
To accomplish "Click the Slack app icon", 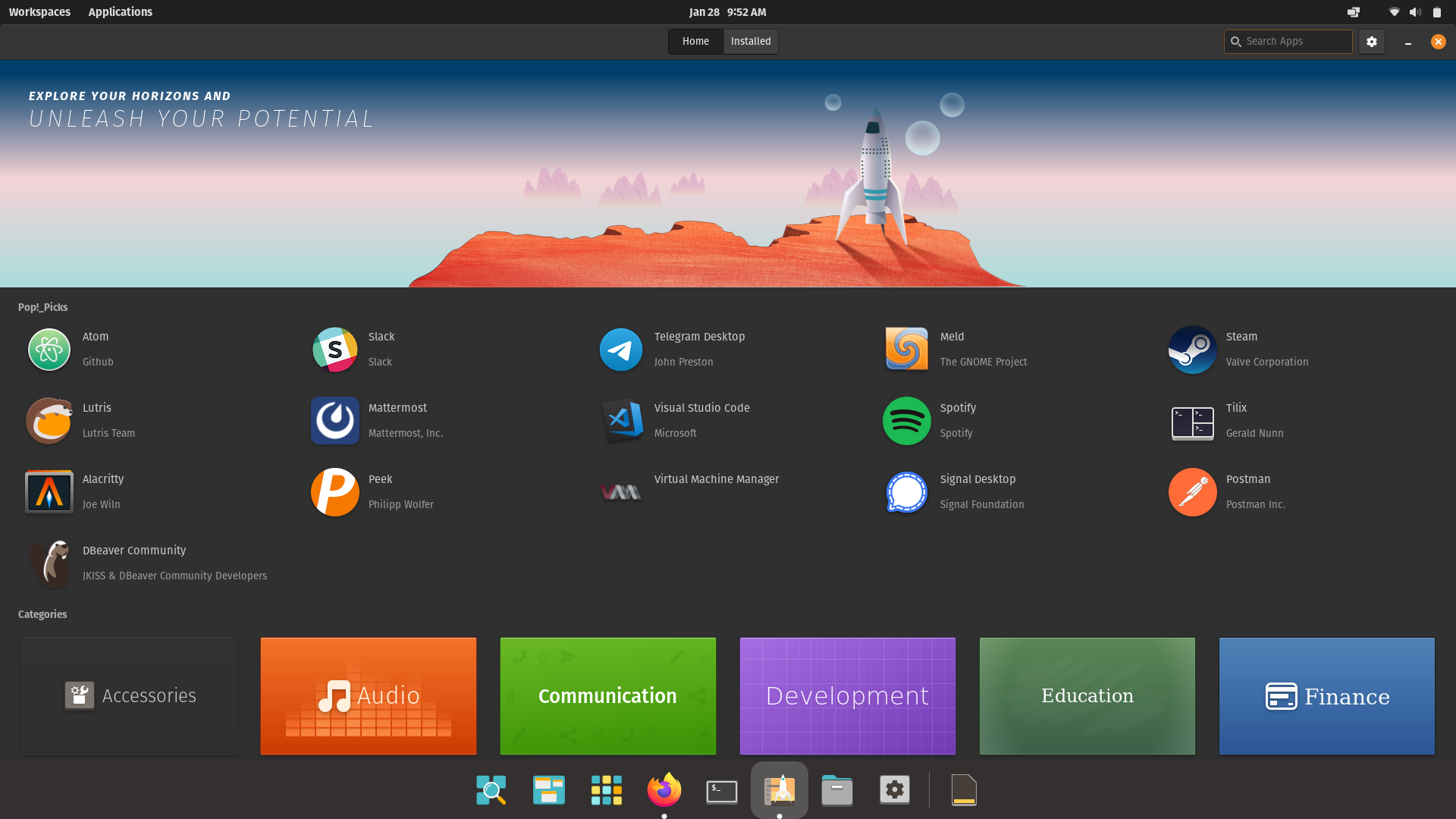I will point(335,350).
